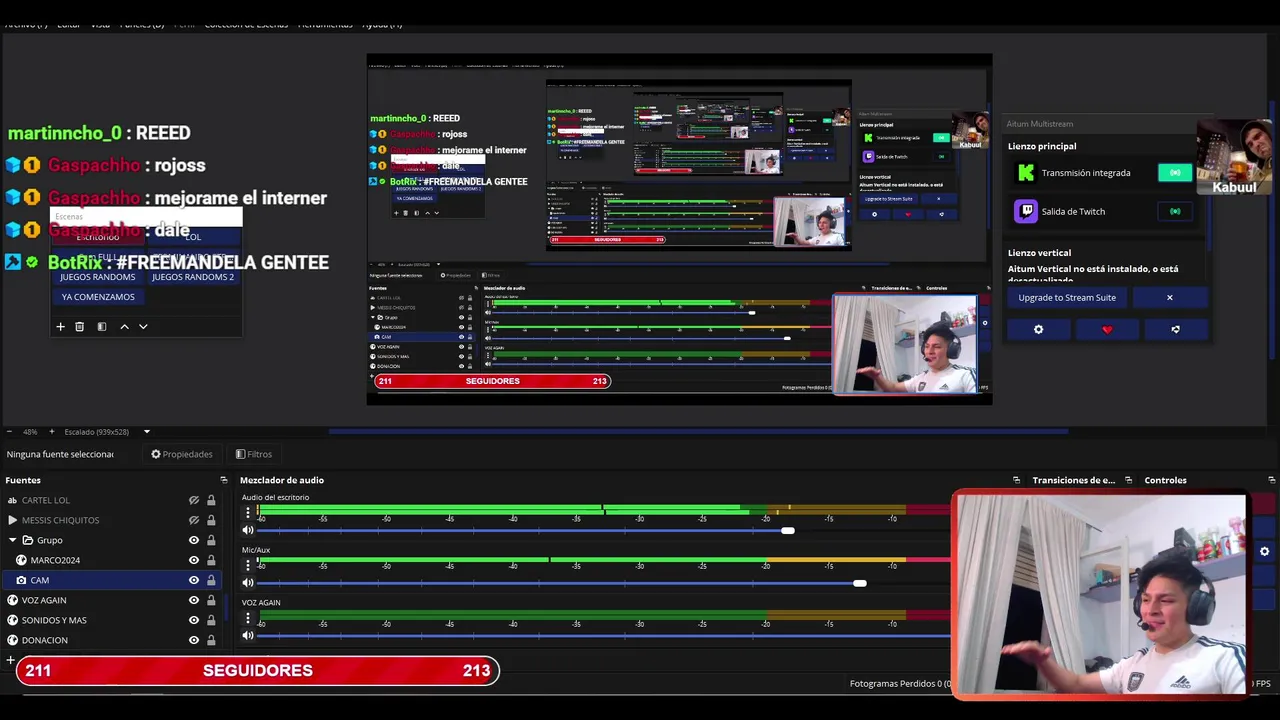
Task: Switch to the YA COMENZAMOS scene
Action: [98, 297]
